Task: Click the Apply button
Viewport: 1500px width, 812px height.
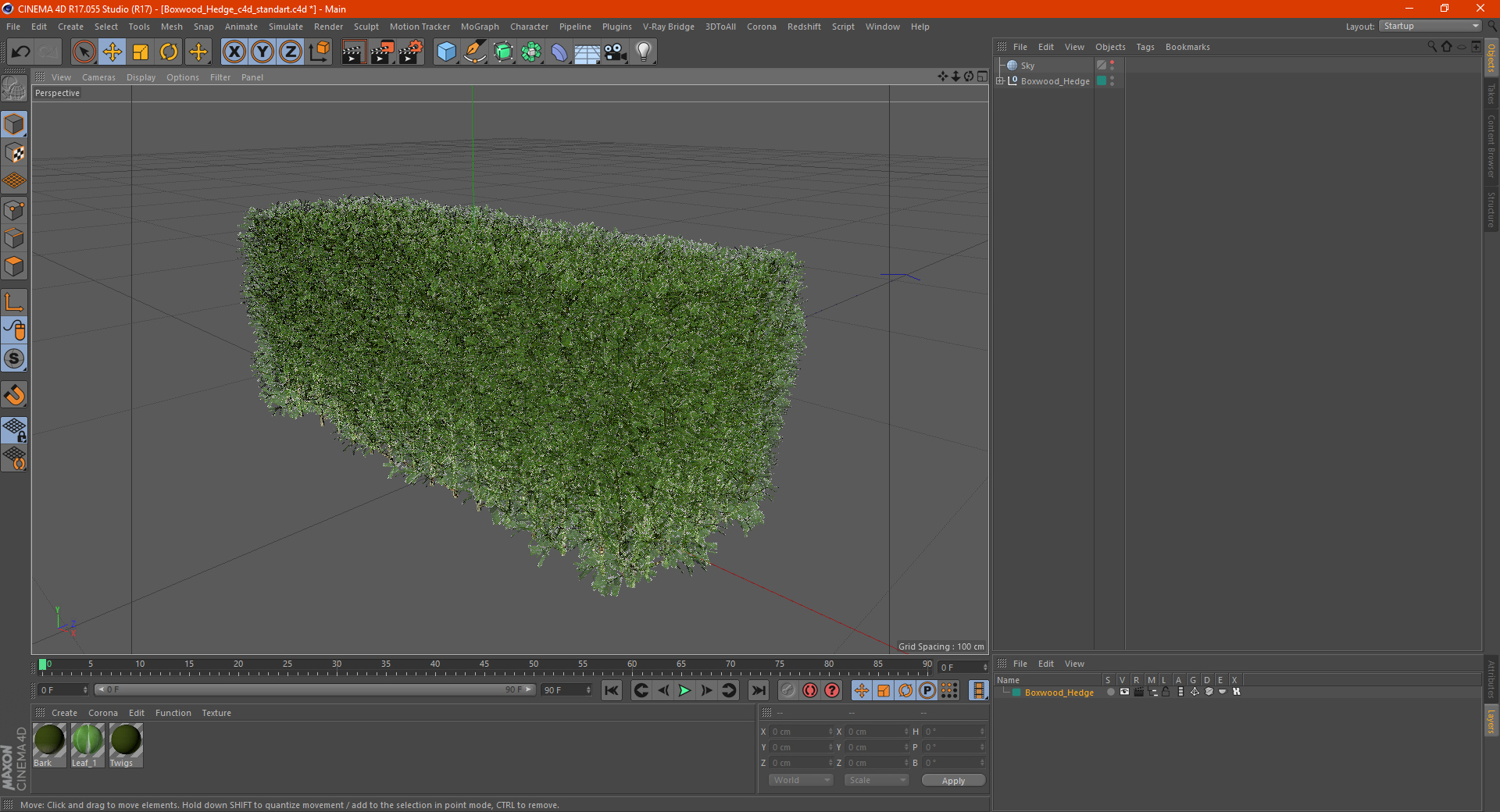Action: click(953, 780)
